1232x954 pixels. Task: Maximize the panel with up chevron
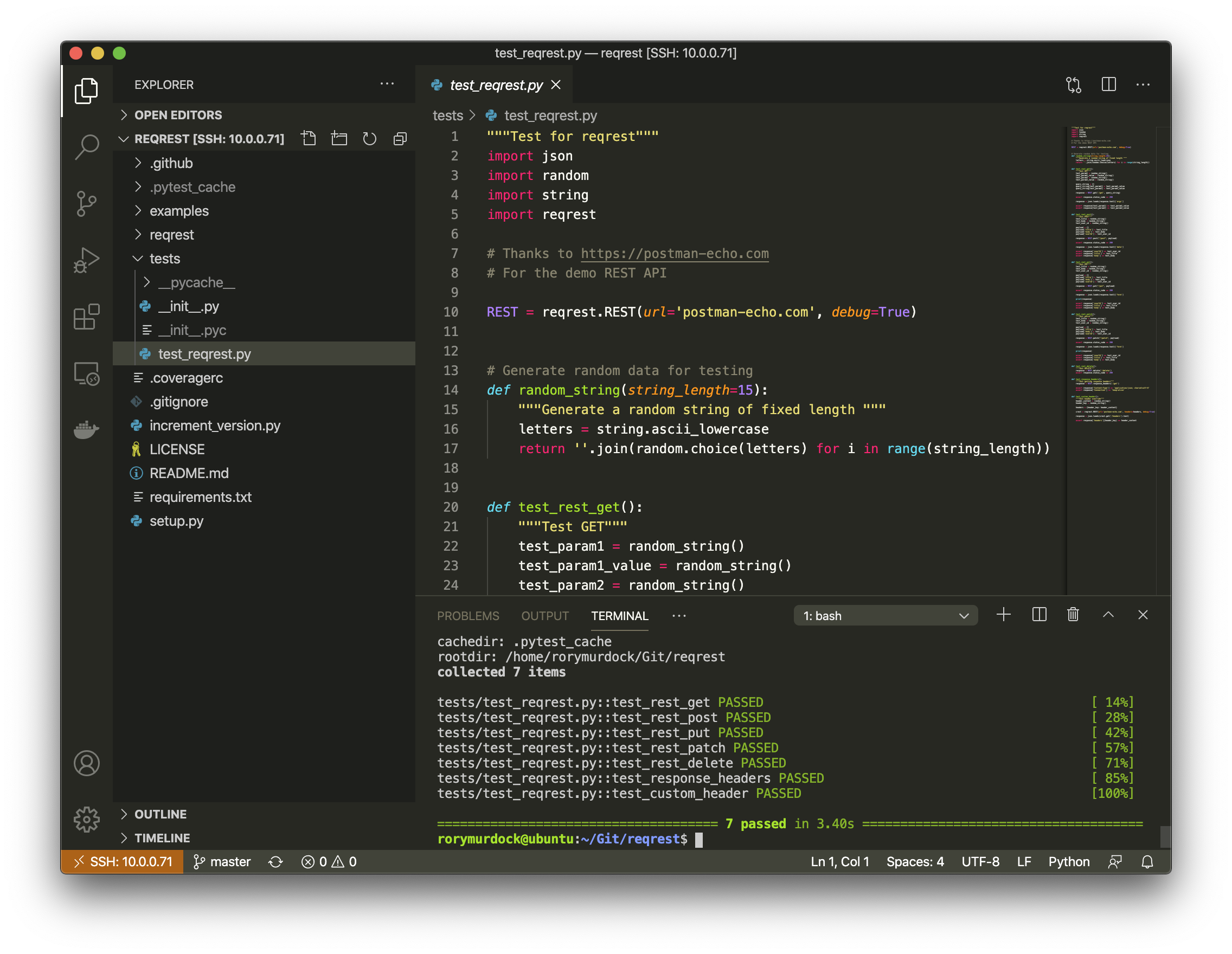(1108, 615)
